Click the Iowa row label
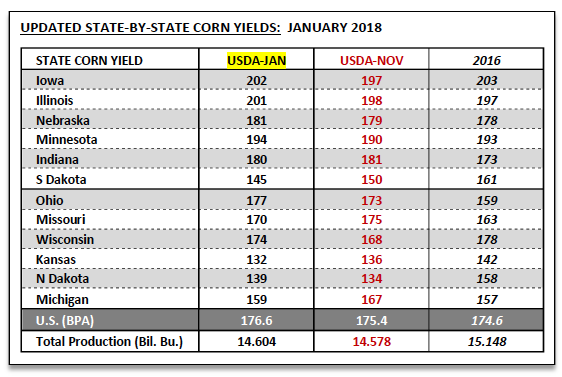 point(50,80)
